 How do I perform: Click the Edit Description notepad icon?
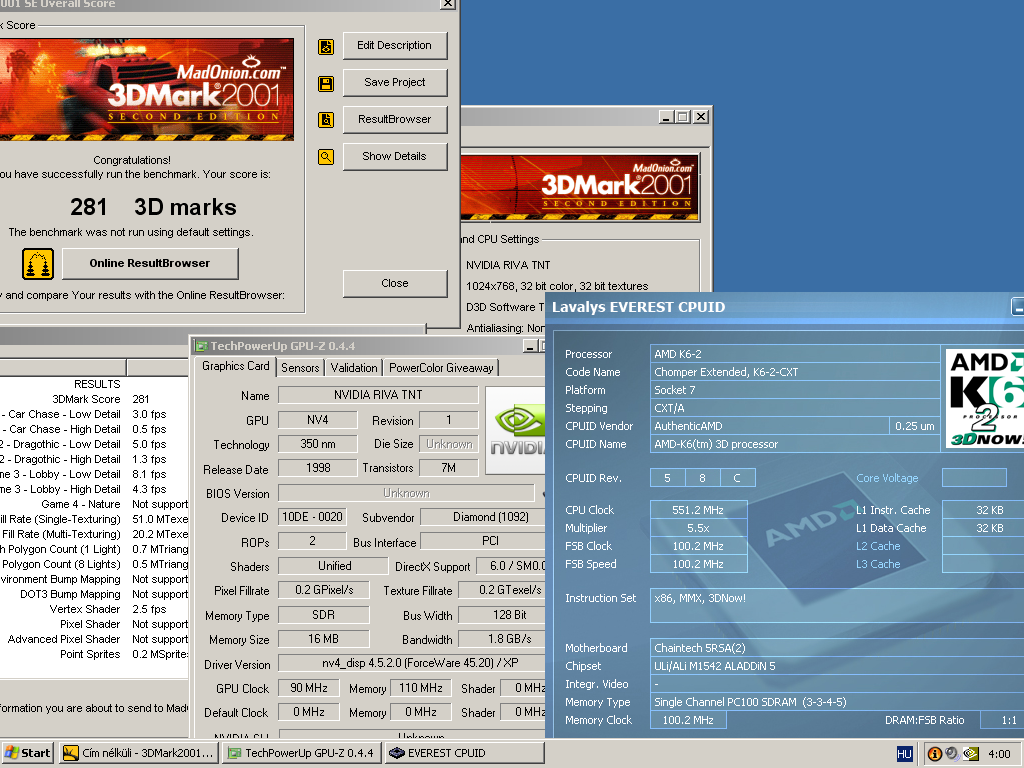click(326, 47)
